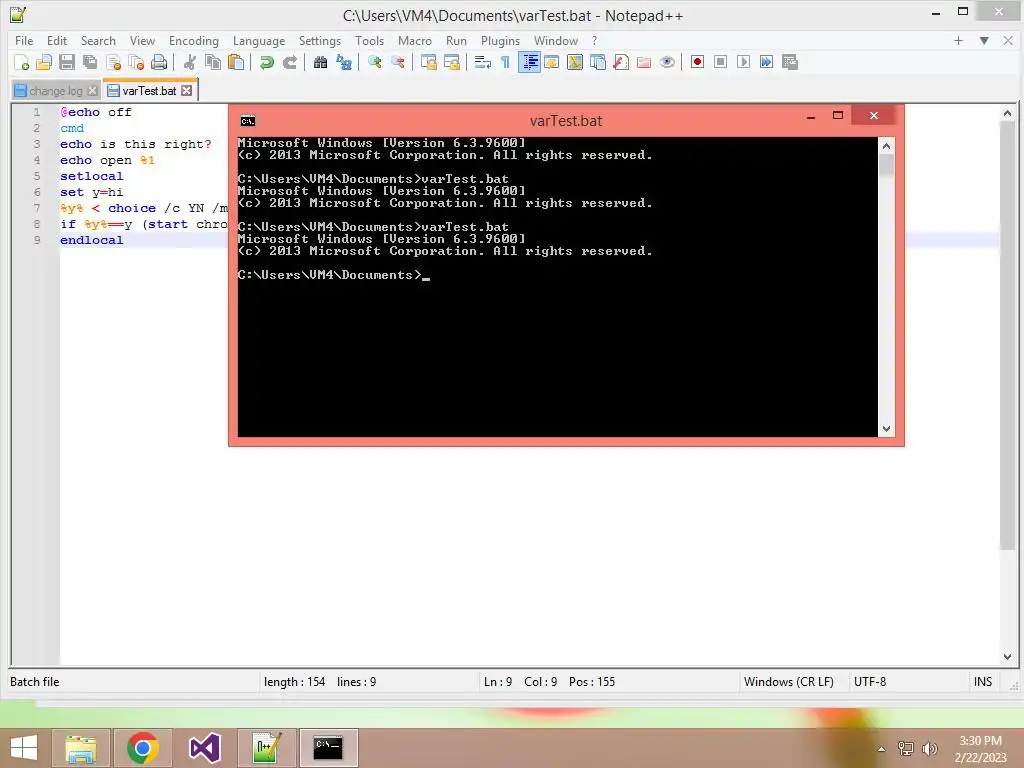Open the Encoding menu
This screenshot has width=1024, height=768.
click(193, 40)
